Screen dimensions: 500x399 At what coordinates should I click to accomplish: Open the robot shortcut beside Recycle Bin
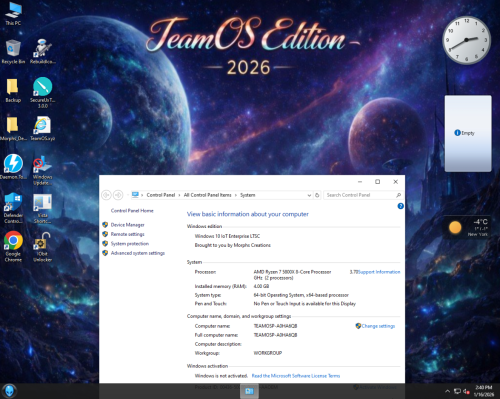42,52
